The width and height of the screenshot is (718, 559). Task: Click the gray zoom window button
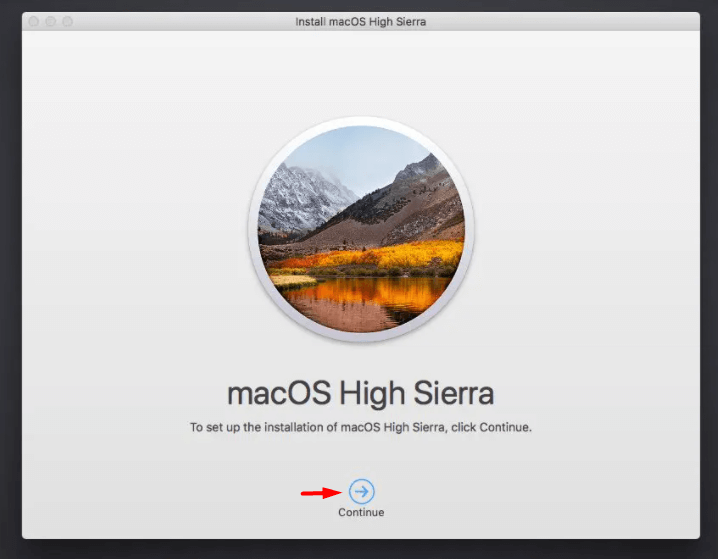[69, 21]
